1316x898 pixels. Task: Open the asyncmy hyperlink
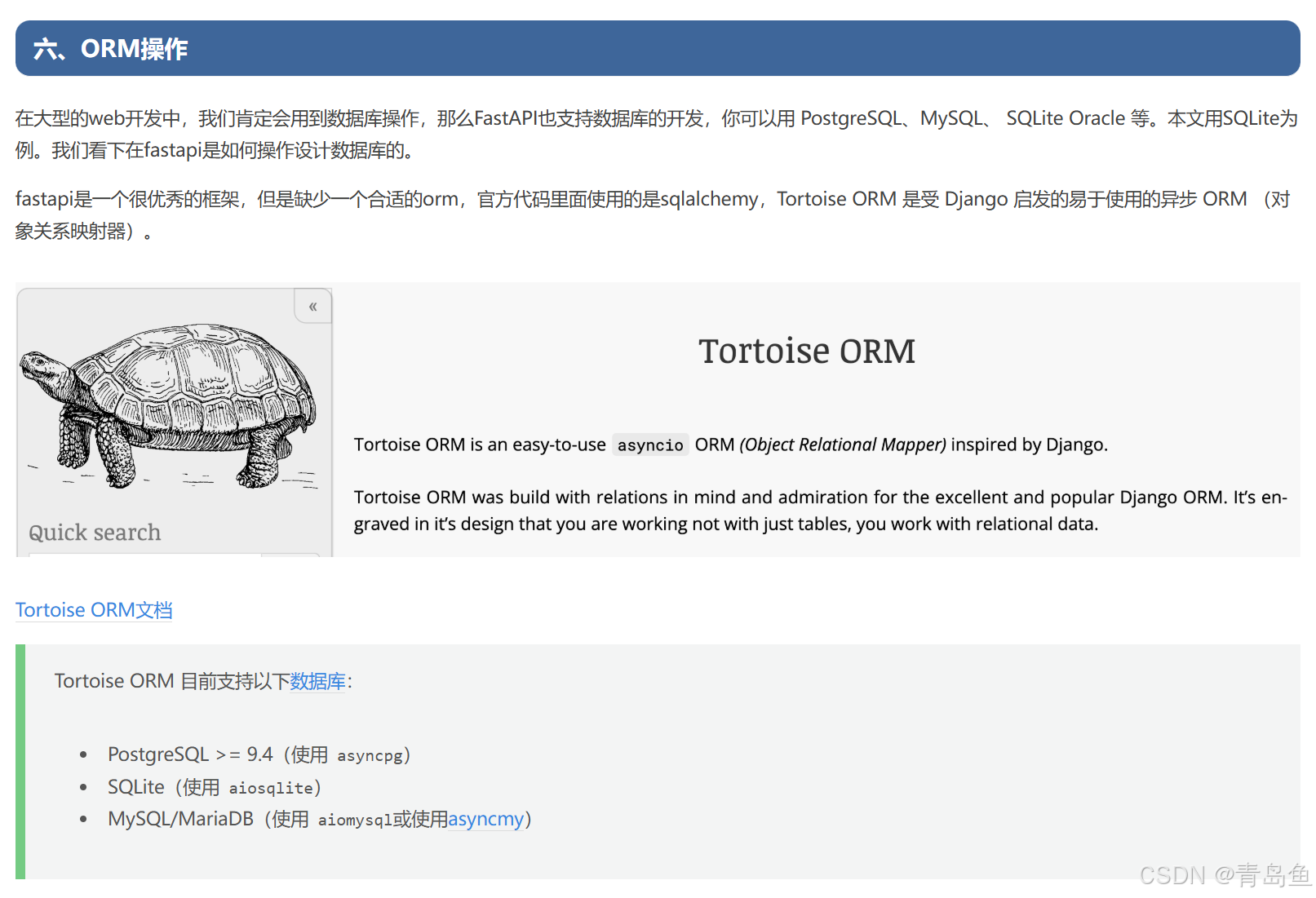coord(485,819)
